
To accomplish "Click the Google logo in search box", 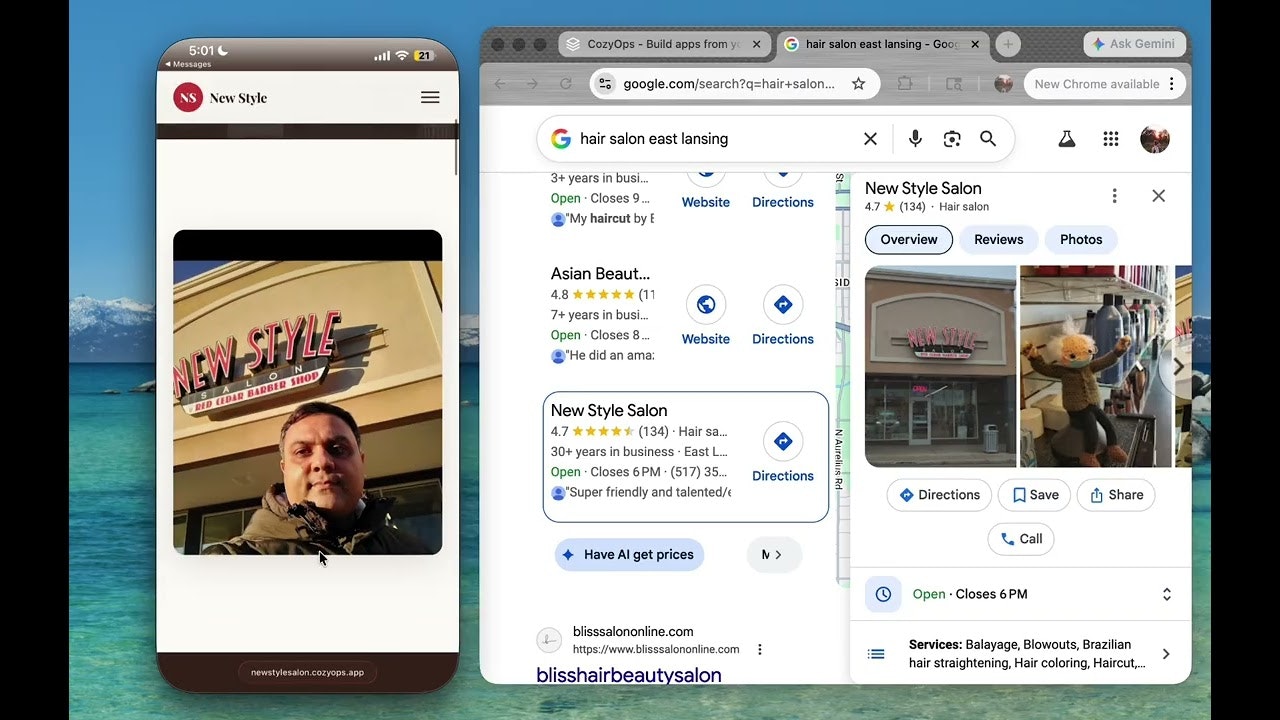I will click(x=561, y=139).
